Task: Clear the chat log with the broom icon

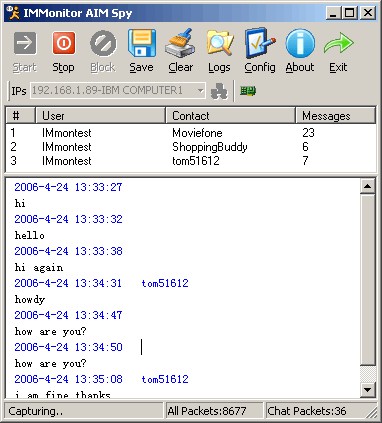Action: 180,43
